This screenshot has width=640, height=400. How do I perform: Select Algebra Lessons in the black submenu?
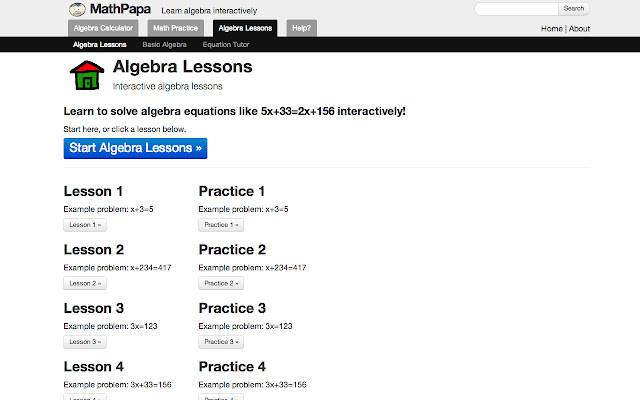pos(98,45)
